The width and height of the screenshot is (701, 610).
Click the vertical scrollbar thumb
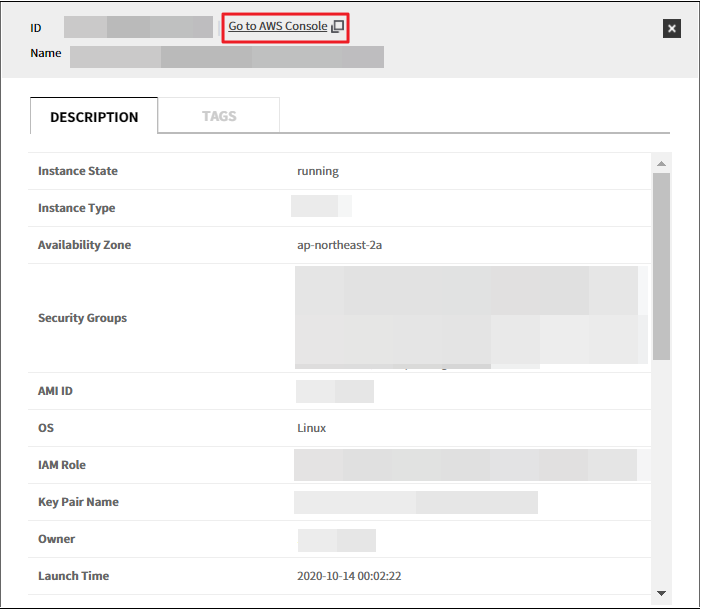click(x=661, y=265)
